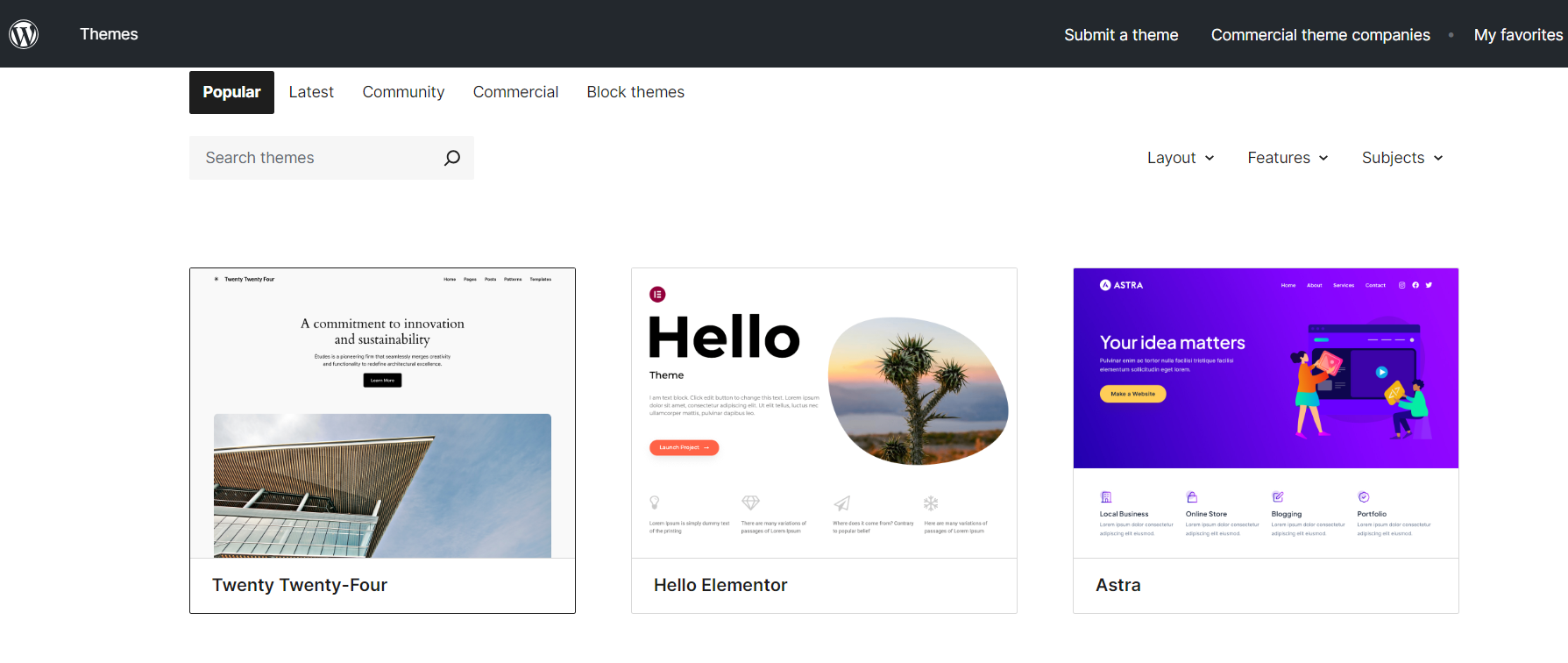This screenshot has width=1568, height=663.
Task: Click the Themes header link
Action: (x=109, y=34)
